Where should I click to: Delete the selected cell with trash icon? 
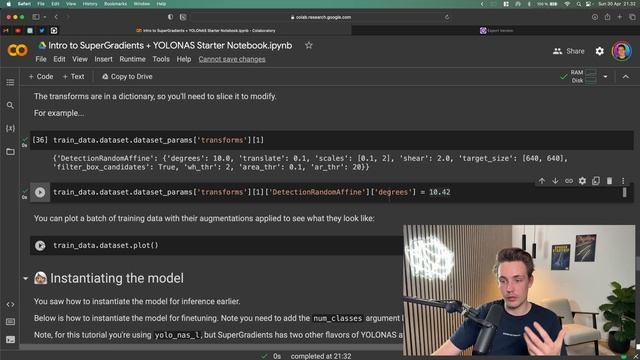(609, 181)
